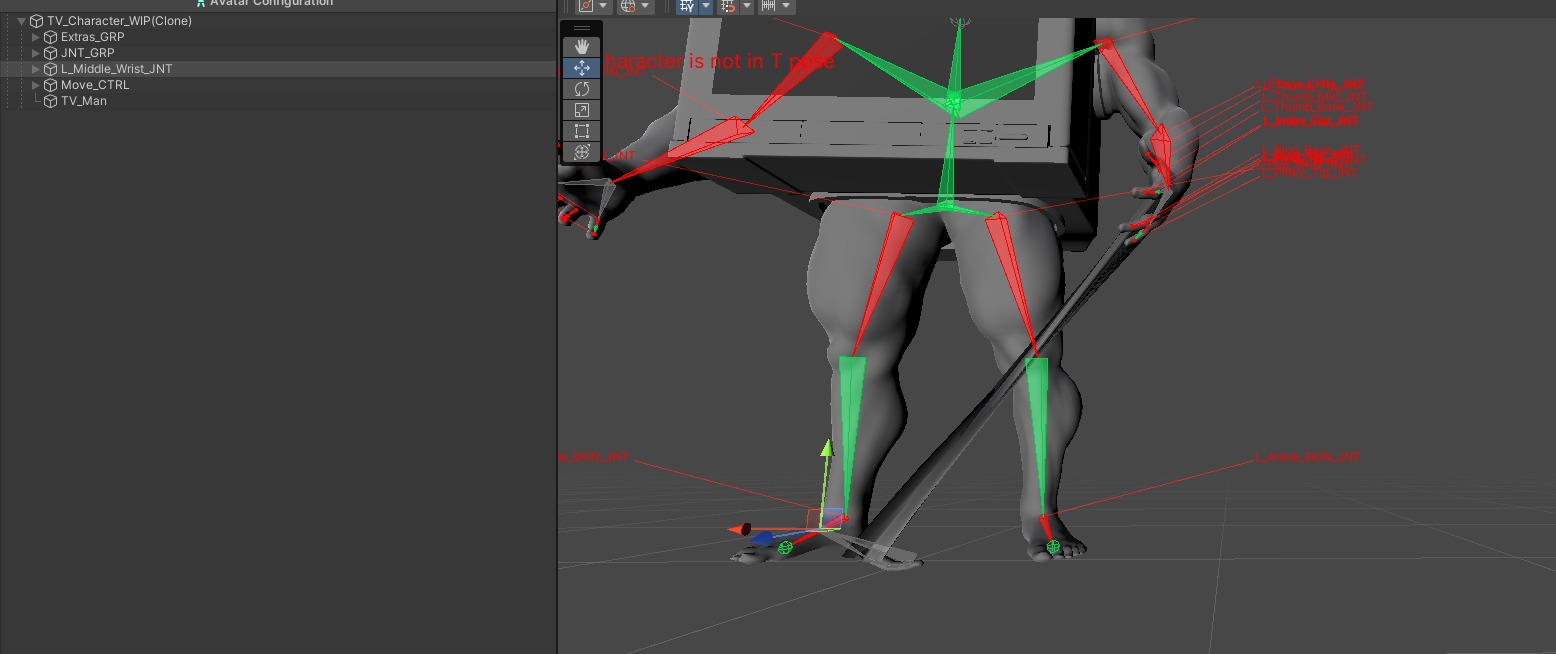Toggle grid snapping button
Viewport: 1556px width, 654px height.
[x=687, y=6]
